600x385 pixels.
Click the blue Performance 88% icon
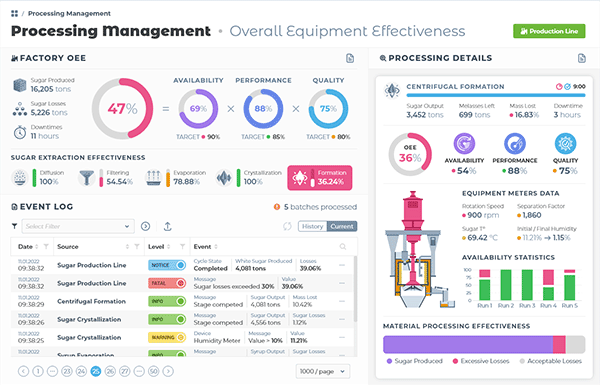click(515, 144)
